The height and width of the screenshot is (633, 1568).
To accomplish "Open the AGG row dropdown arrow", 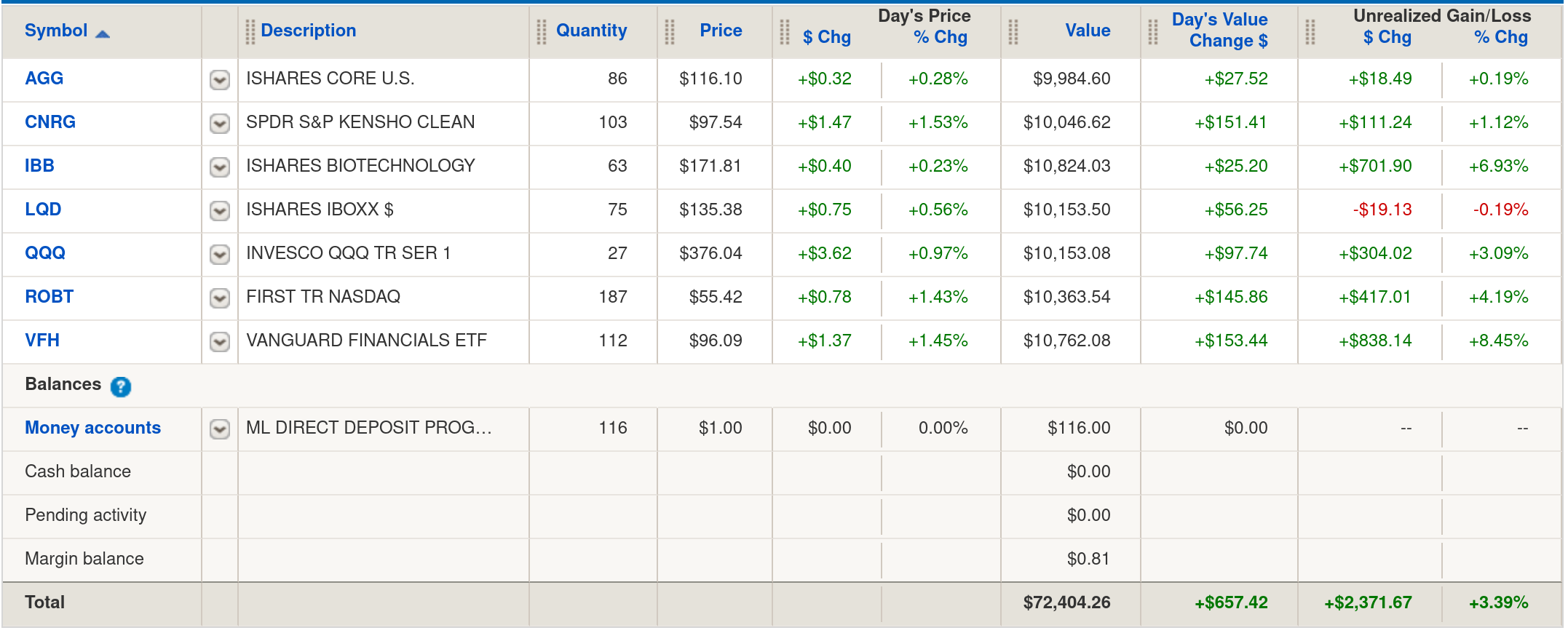I will (220, 80).
